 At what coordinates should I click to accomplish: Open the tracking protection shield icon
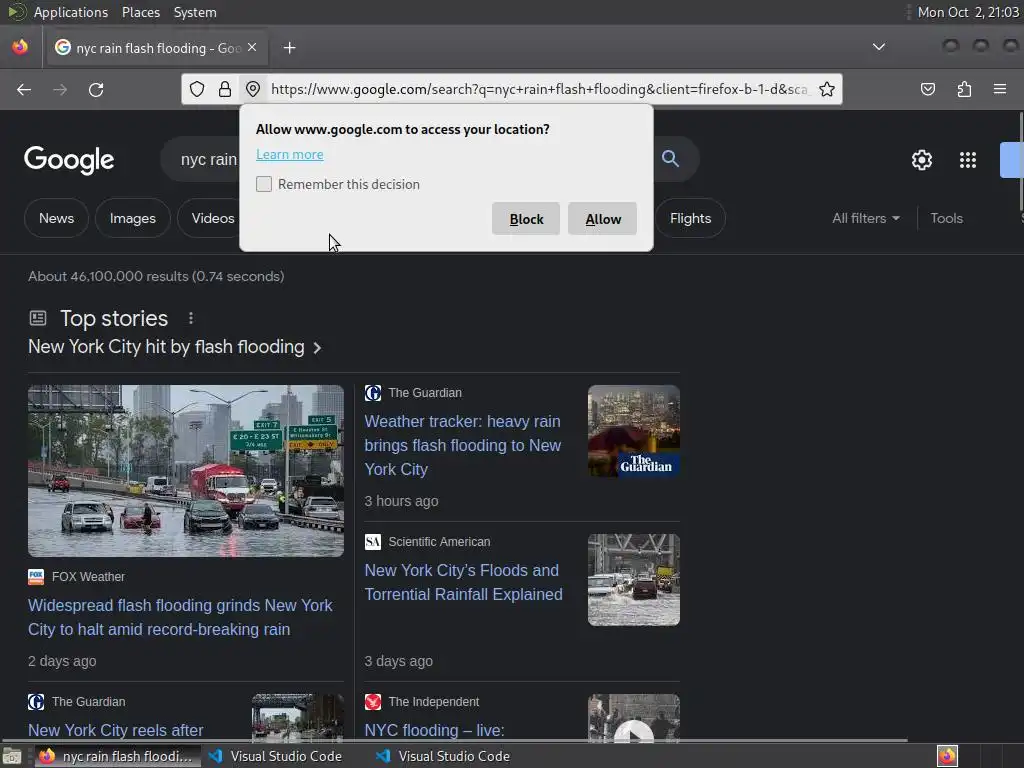pyautogui.click(x=197, y=89)
